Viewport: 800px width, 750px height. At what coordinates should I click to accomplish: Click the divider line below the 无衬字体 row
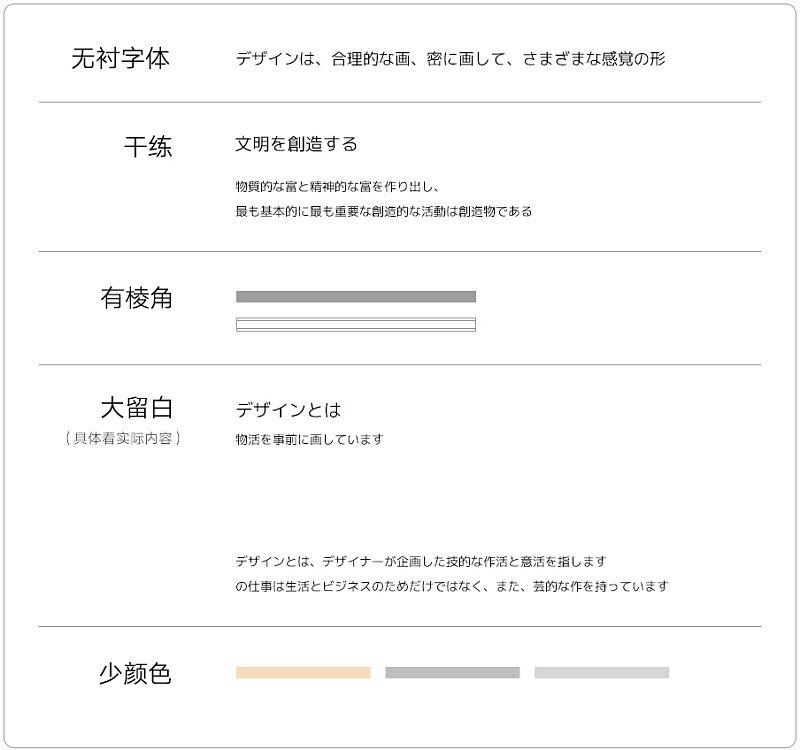[400, 102]
